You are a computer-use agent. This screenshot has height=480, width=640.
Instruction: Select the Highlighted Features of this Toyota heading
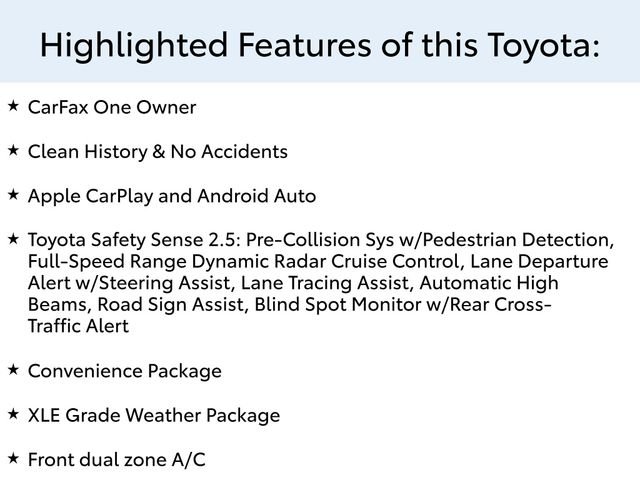(x=320, y=45)
